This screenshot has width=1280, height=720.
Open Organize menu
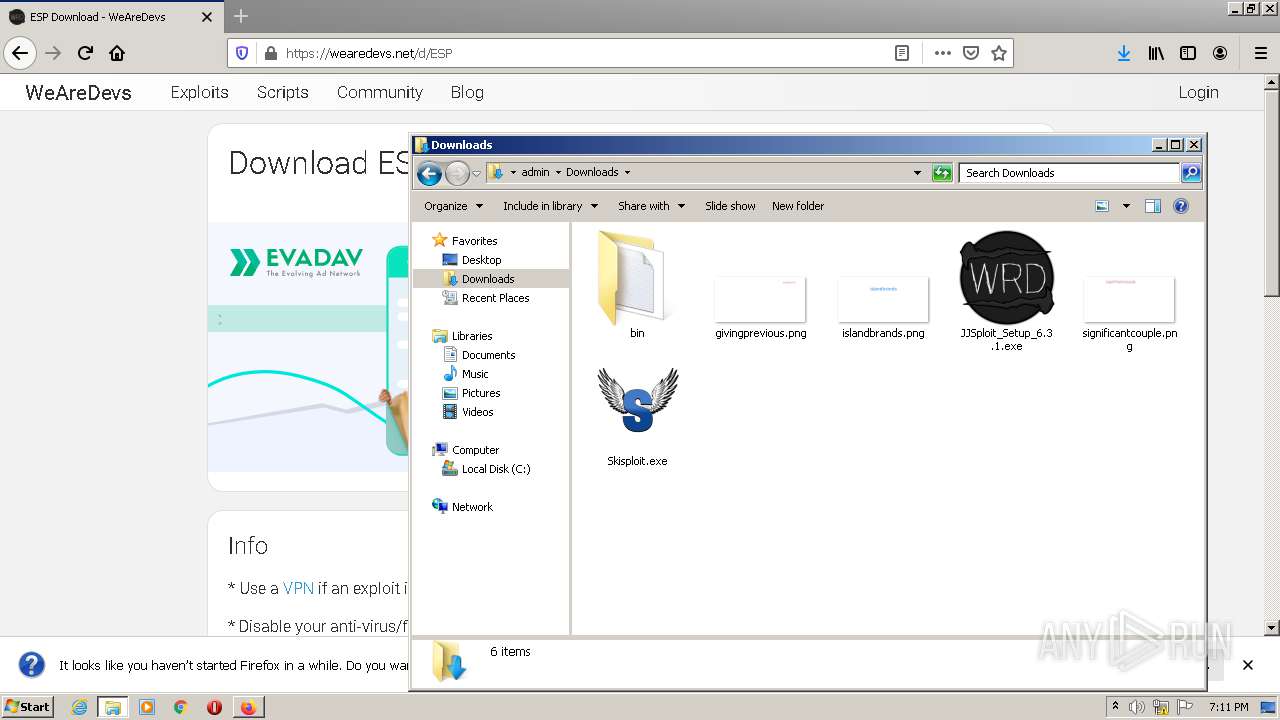click(x=453, y=206)
